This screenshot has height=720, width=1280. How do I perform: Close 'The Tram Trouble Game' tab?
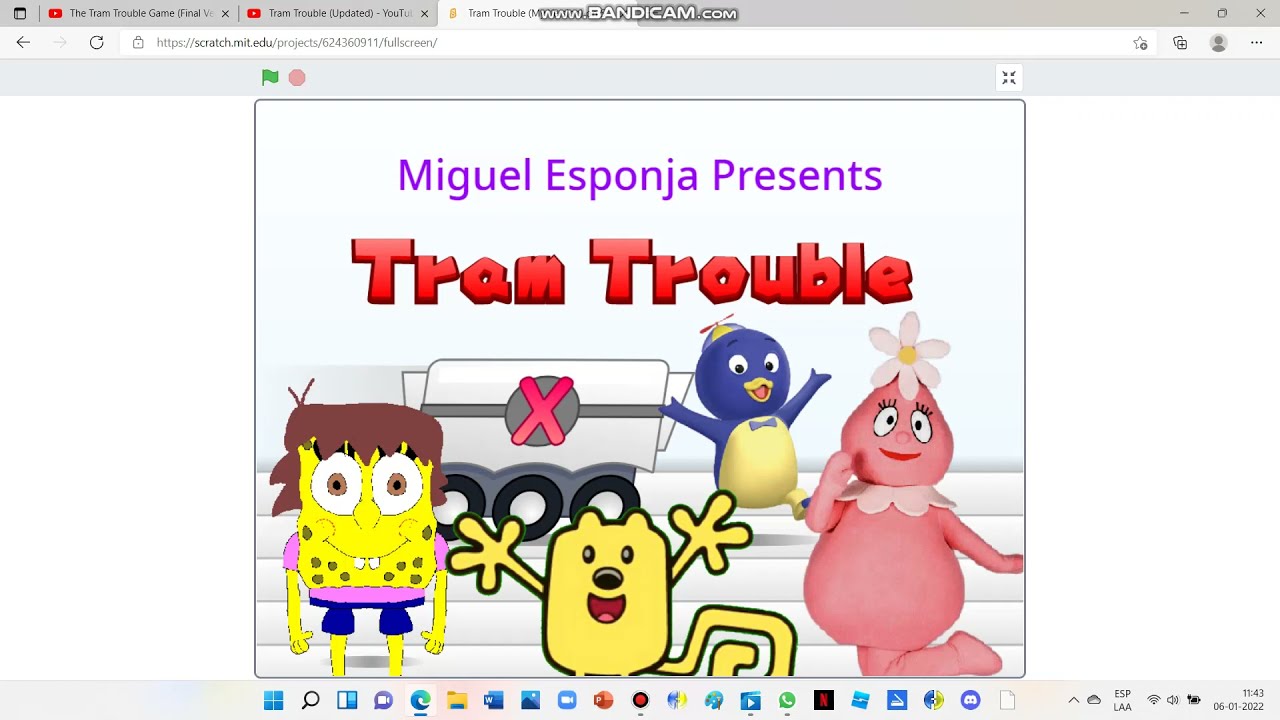[225, 14]
